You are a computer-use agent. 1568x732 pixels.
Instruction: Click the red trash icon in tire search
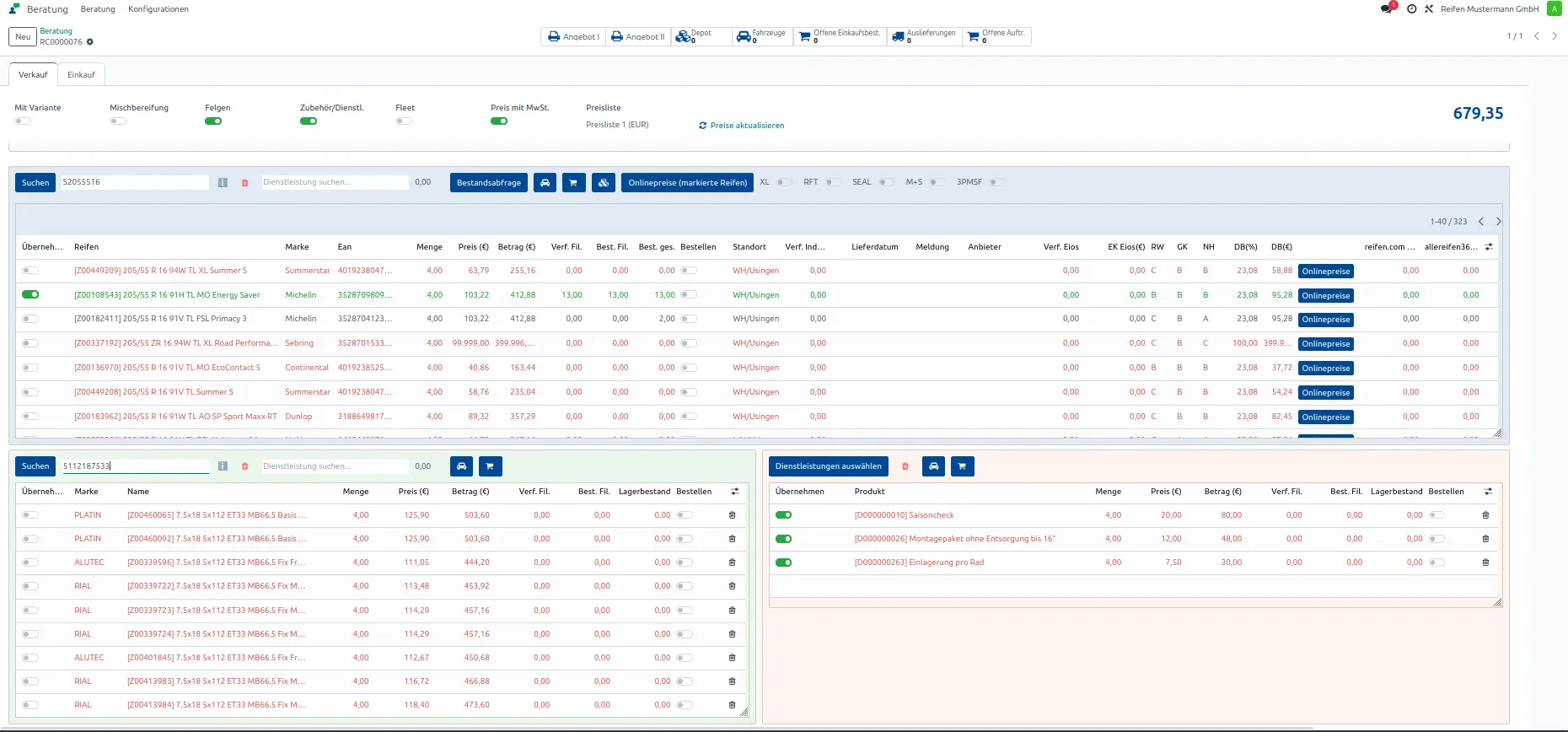coord(245,183)
